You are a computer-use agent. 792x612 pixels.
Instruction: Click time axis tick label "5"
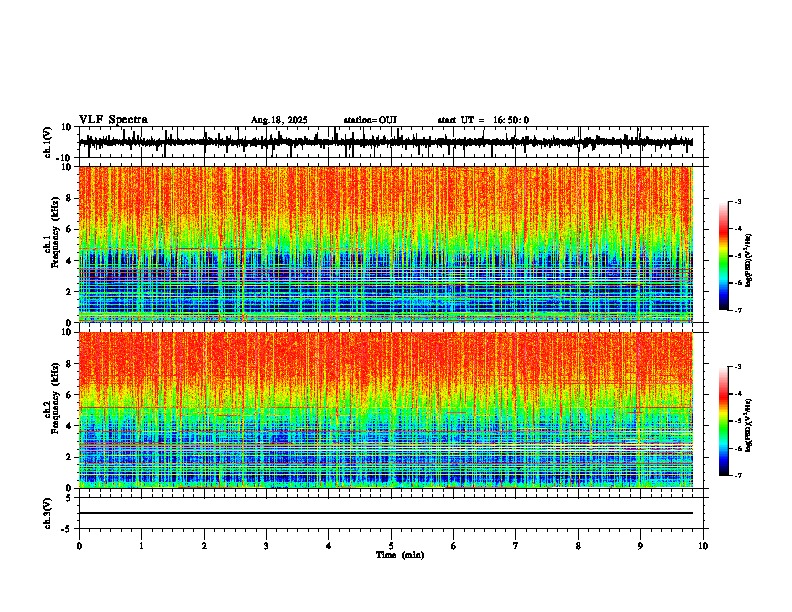391,546
